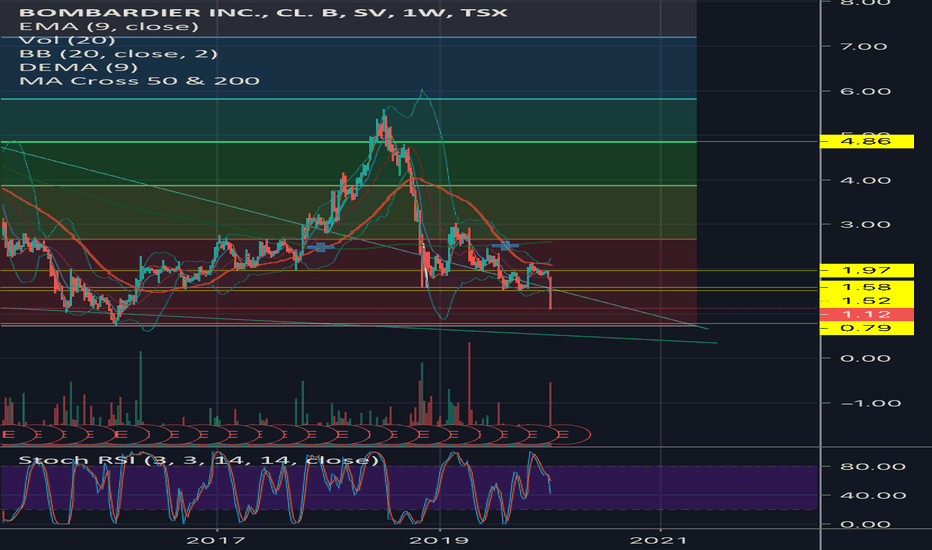The height and width of the screenshot is (550, 932).
Task: Select the EMA (9, close) indicator label
Action: pos(109,26)
